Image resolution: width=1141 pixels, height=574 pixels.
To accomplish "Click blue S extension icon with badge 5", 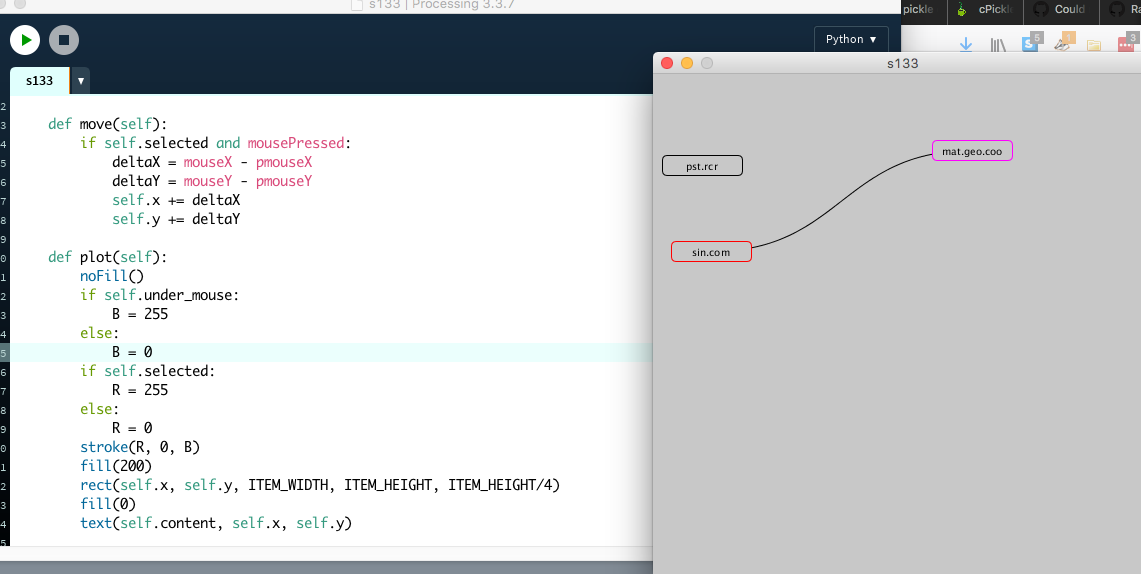I will tap(1032, 42).
